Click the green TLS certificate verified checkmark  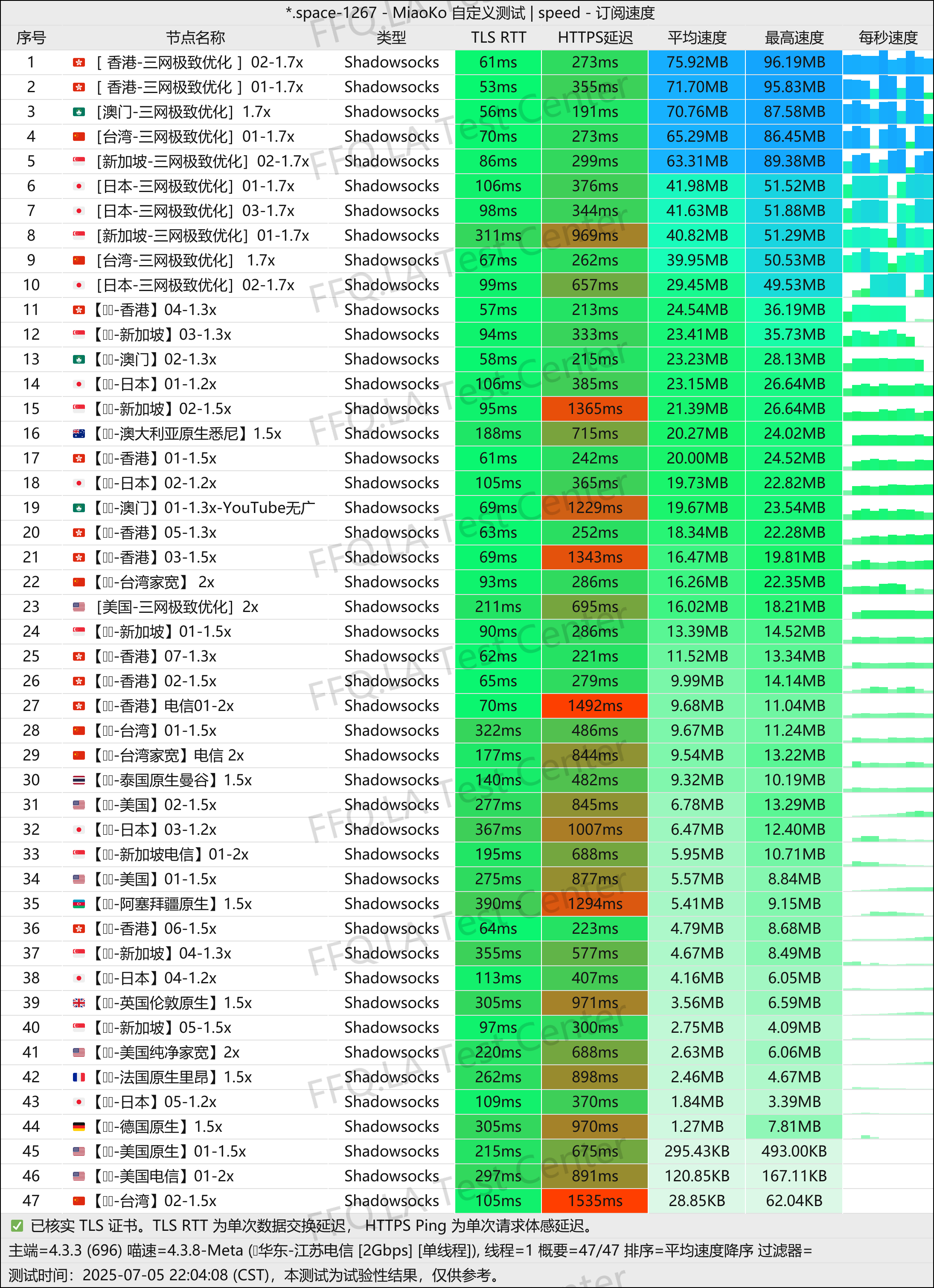pos(17,1226)
